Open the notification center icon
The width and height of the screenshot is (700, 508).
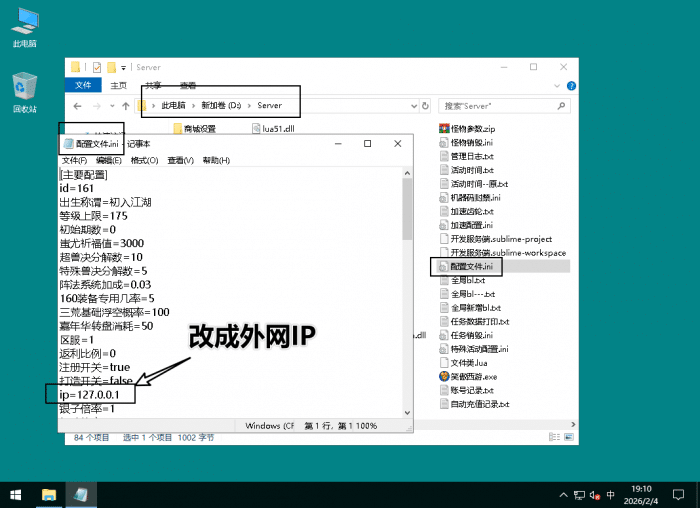678,495
